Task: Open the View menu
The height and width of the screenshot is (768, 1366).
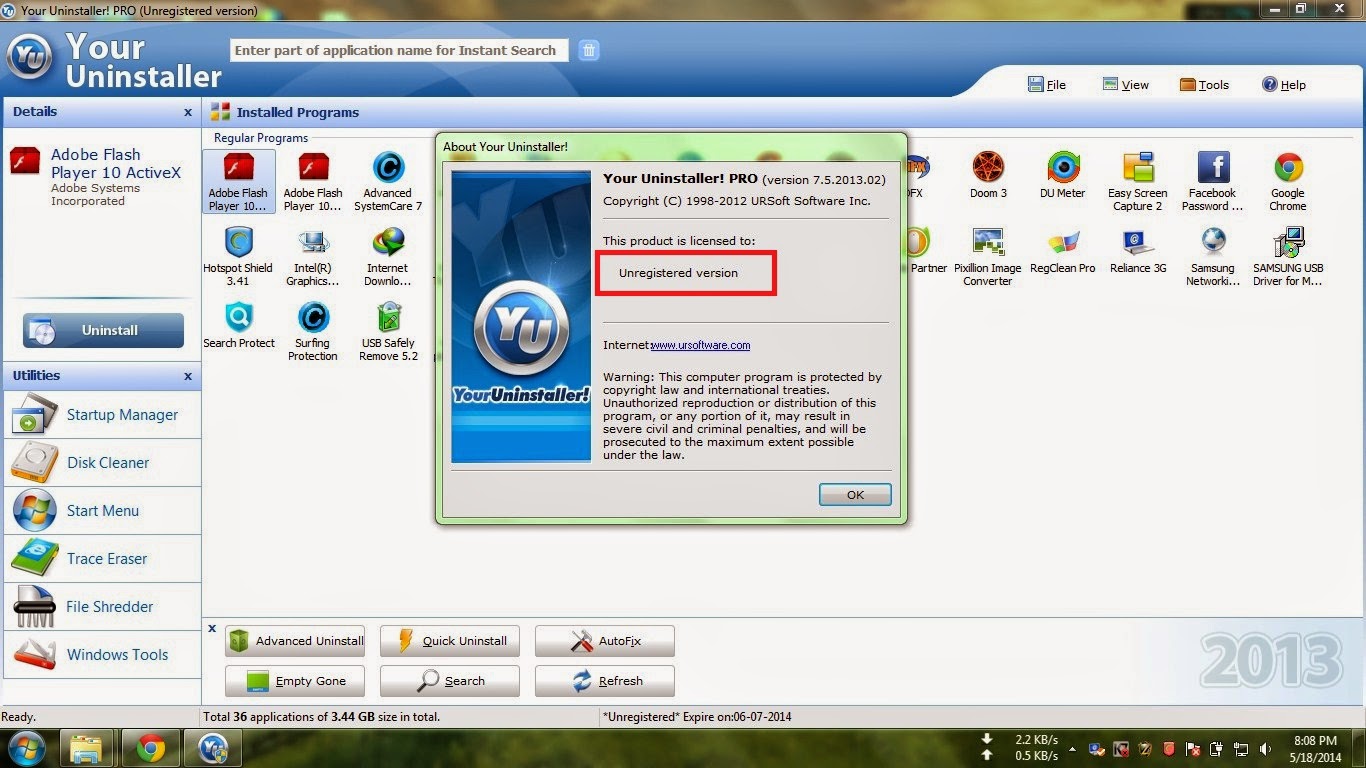Action: (1126, 85)
